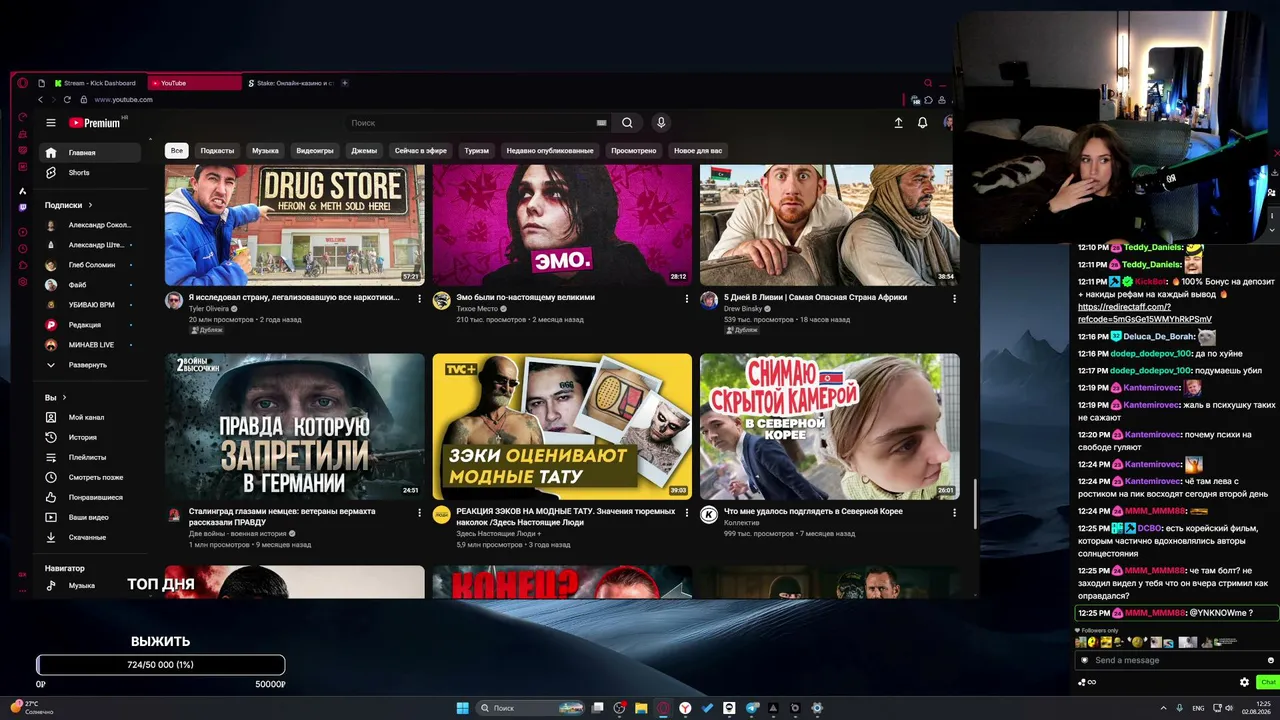Open История in YouTube sidebar
The width and height of the screenshot is (1280, 720).
coord(90,437)
